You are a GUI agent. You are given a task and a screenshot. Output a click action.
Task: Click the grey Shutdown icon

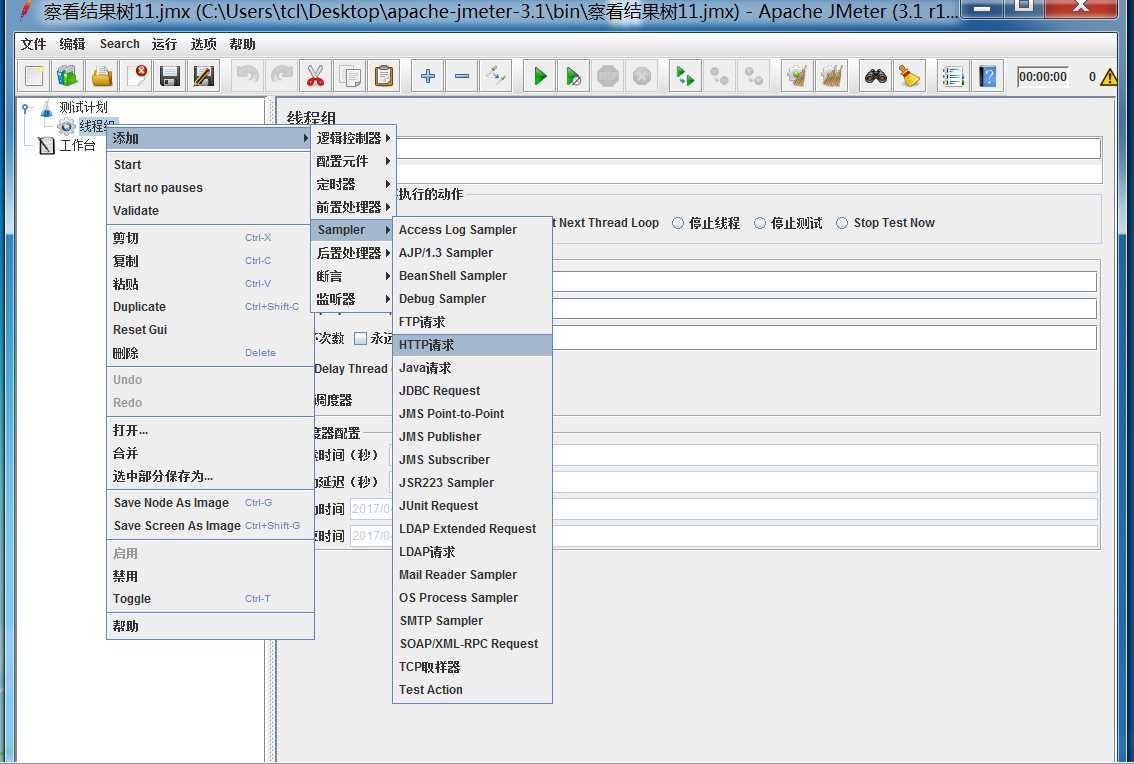click(x=641, y=75)
